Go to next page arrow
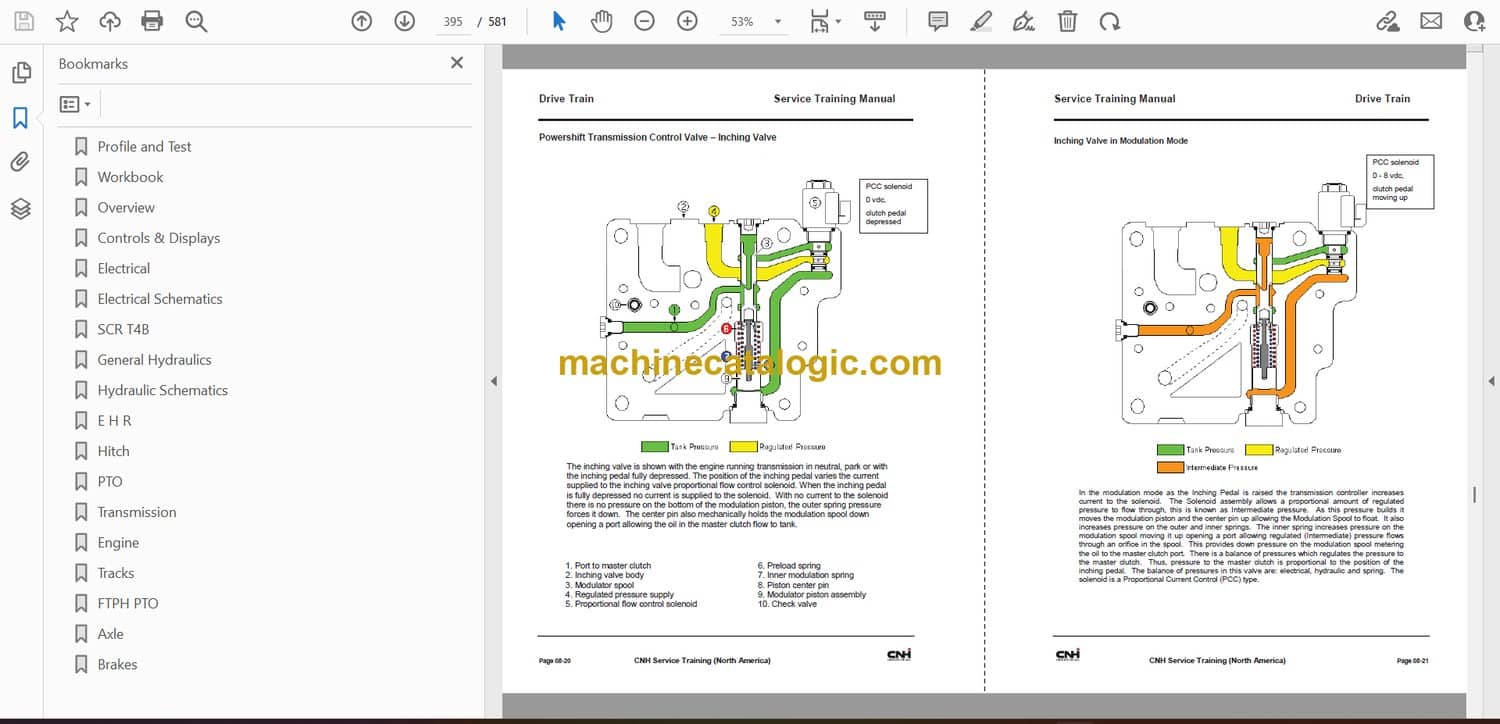The width and height of the screenshot is (1500, 724). pyautogui.click(x=404, y=21)
